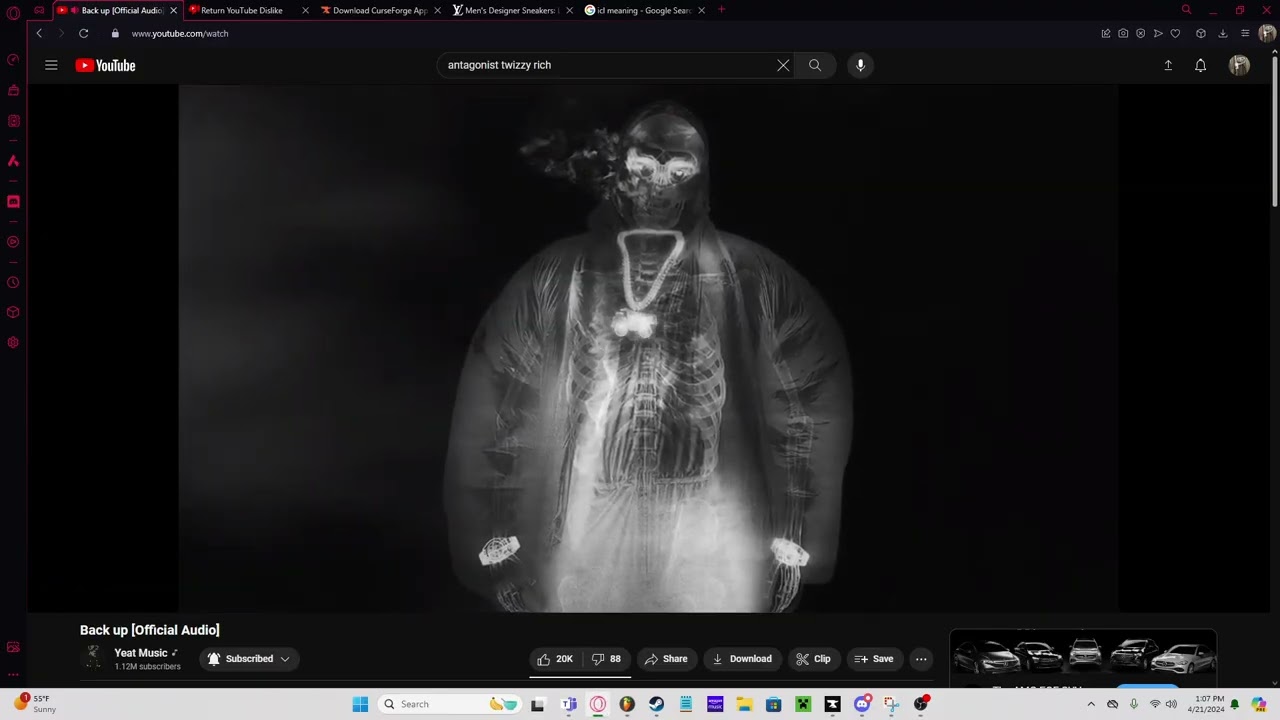Open YouTube create upload icon

1167,65
